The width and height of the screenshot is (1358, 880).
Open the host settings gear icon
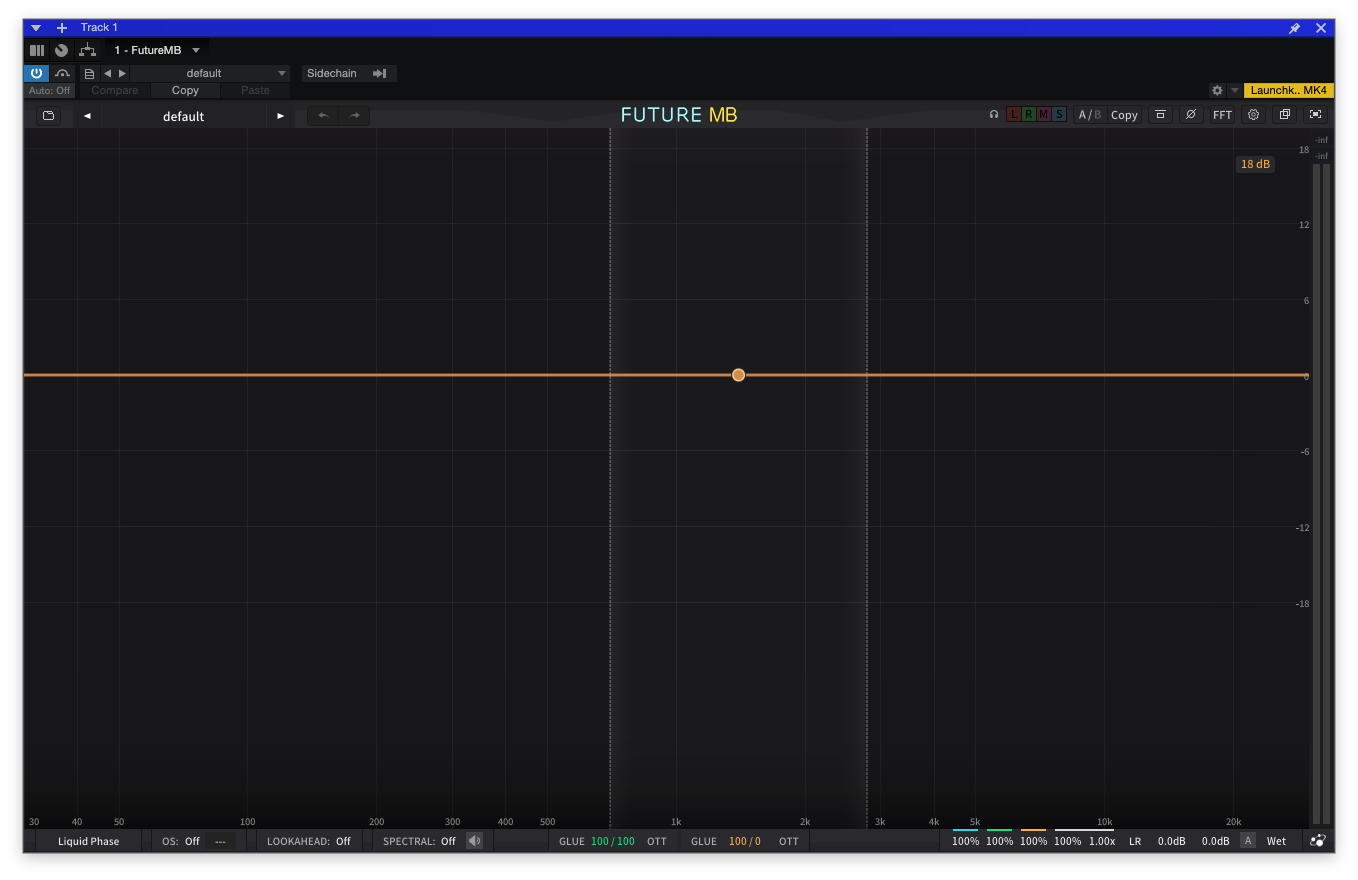pos(1217,90)
